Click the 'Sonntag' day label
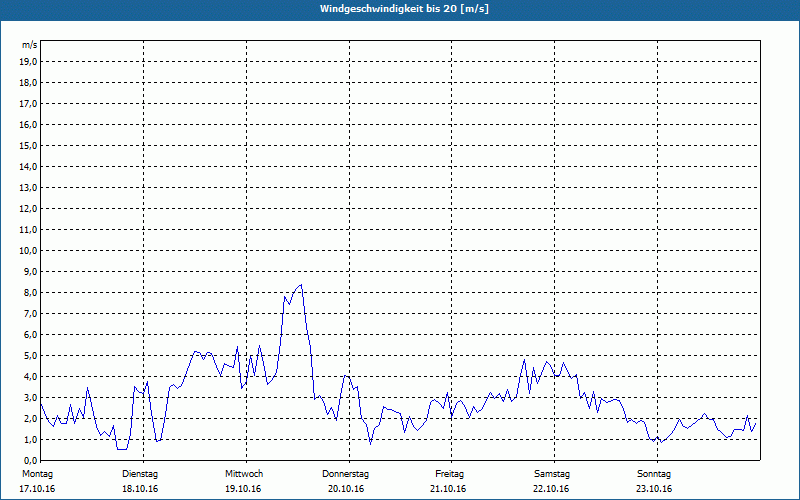Viewport: 800px width, 500px height. coord(654,474)
